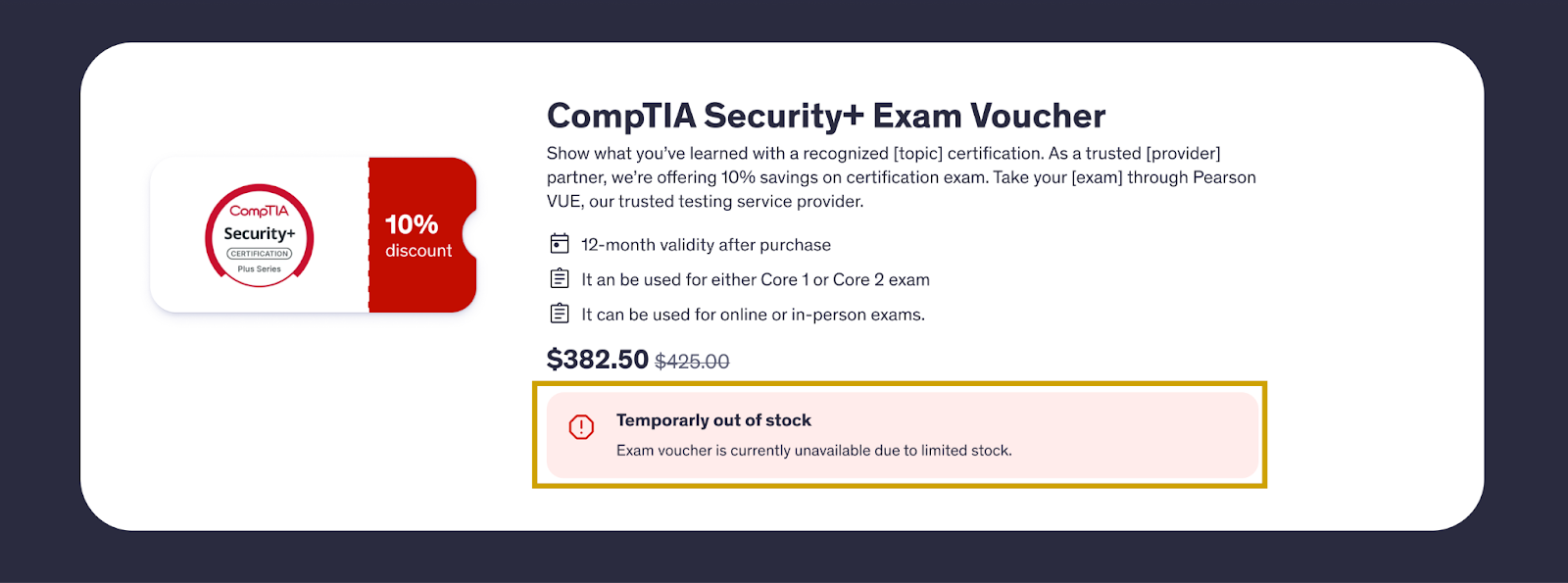Click the 10% text on the coupon

click(x=412, y=224)
